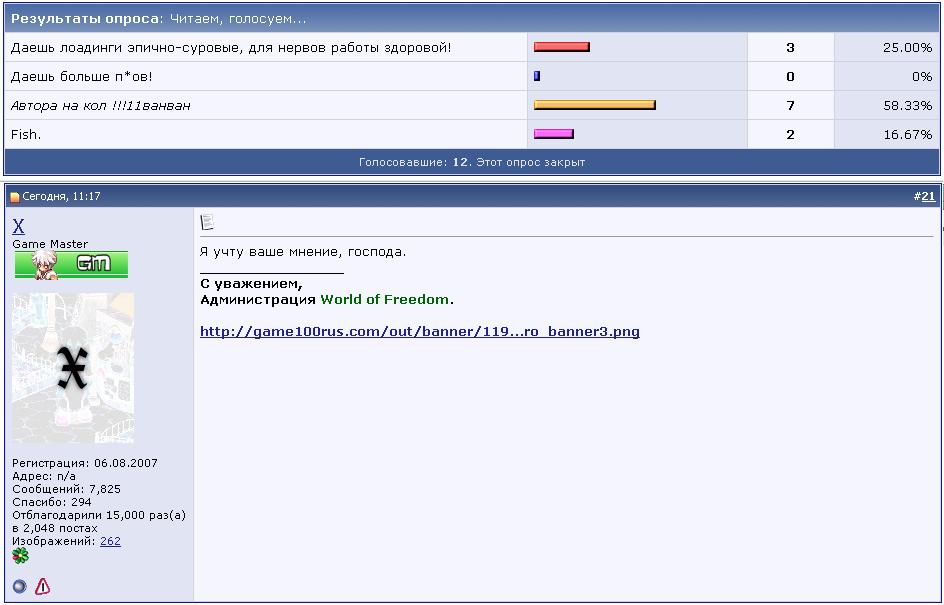The height and width of the screenshot is (605, 944).
Task: Click the poll option 'Автора на кол !!!11ванван'
Action: pos(100,105)
